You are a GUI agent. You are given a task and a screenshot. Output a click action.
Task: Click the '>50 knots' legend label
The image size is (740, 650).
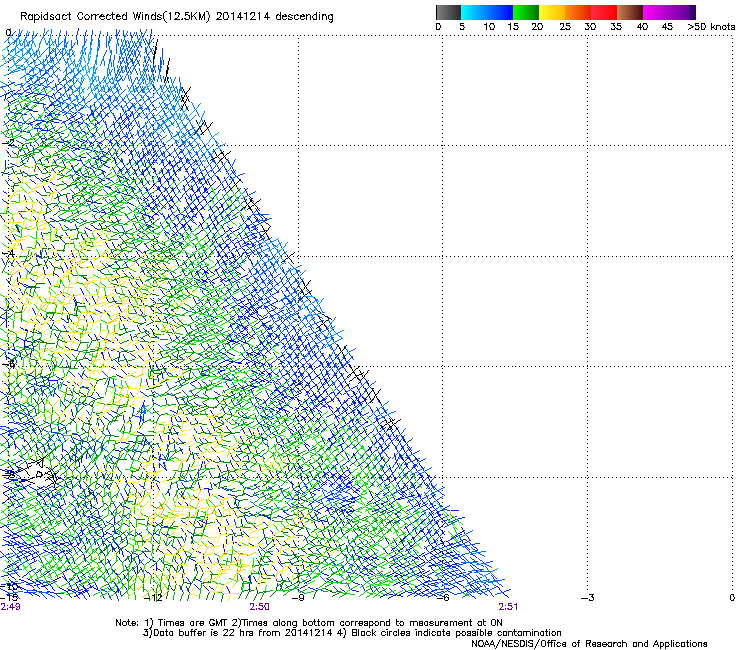[711, 27]
